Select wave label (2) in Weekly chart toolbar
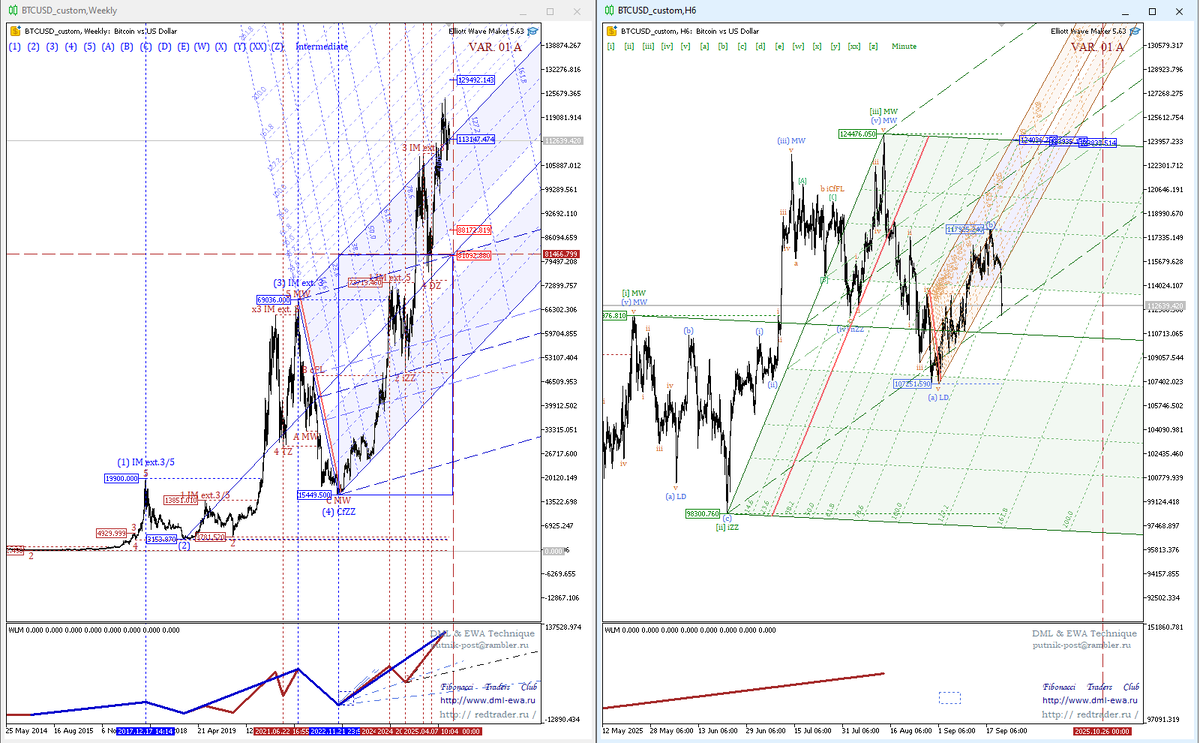The width and height of the screenshot is (1200, 743). 33,46
